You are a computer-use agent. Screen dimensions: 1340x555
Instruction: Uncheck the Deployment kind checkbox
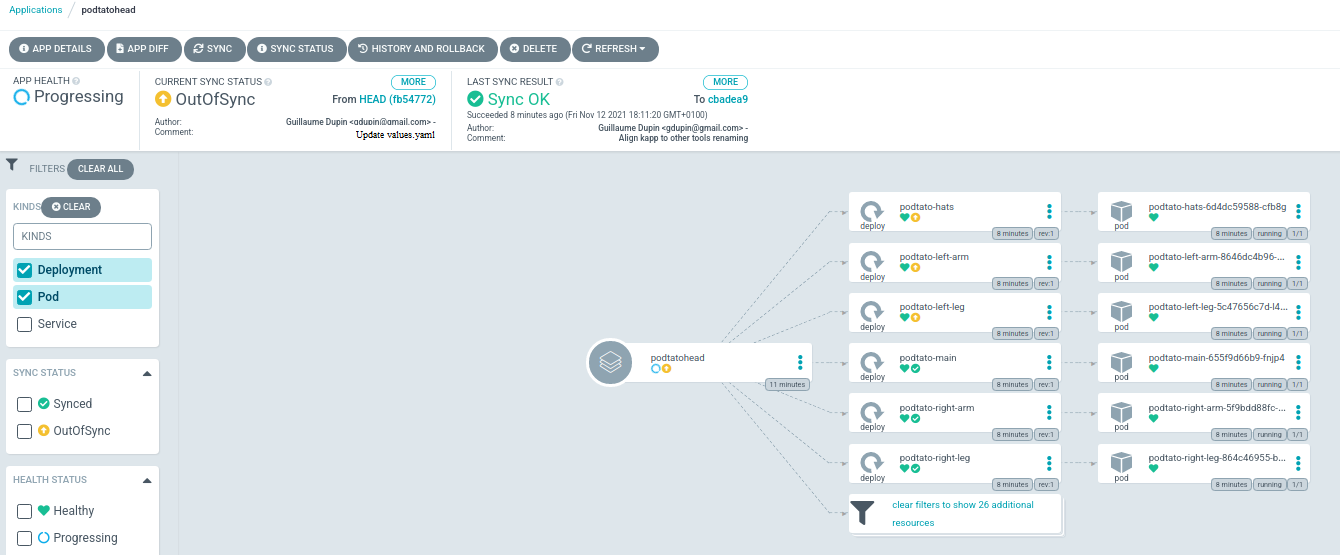click(25, 270)
